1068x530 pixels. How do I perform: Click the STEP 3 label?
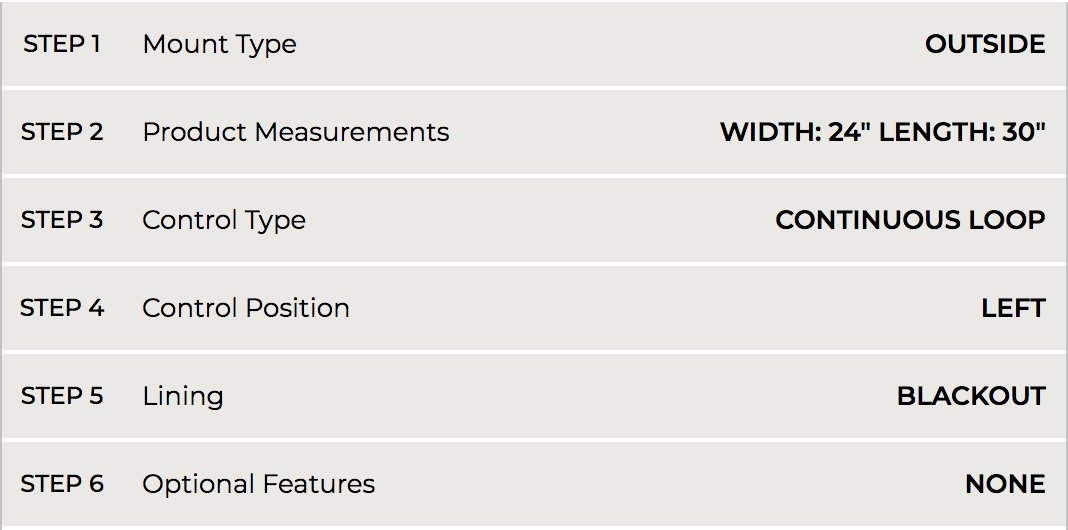click(x=62, y=220)
